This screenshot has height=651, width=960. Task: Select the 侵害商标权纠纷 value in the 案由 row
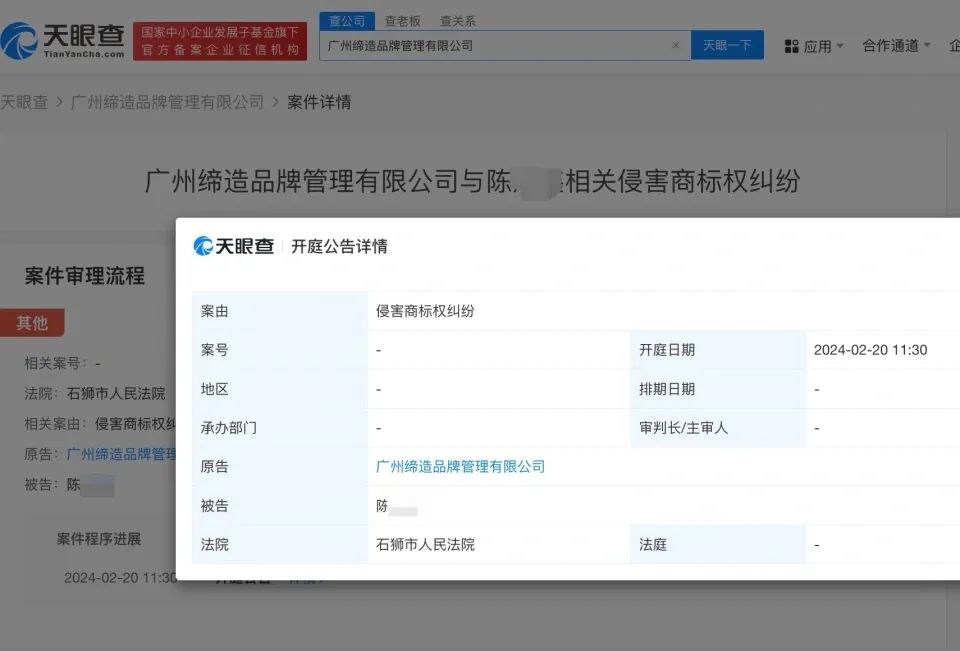pyautogui.click(x=425, y=311)
